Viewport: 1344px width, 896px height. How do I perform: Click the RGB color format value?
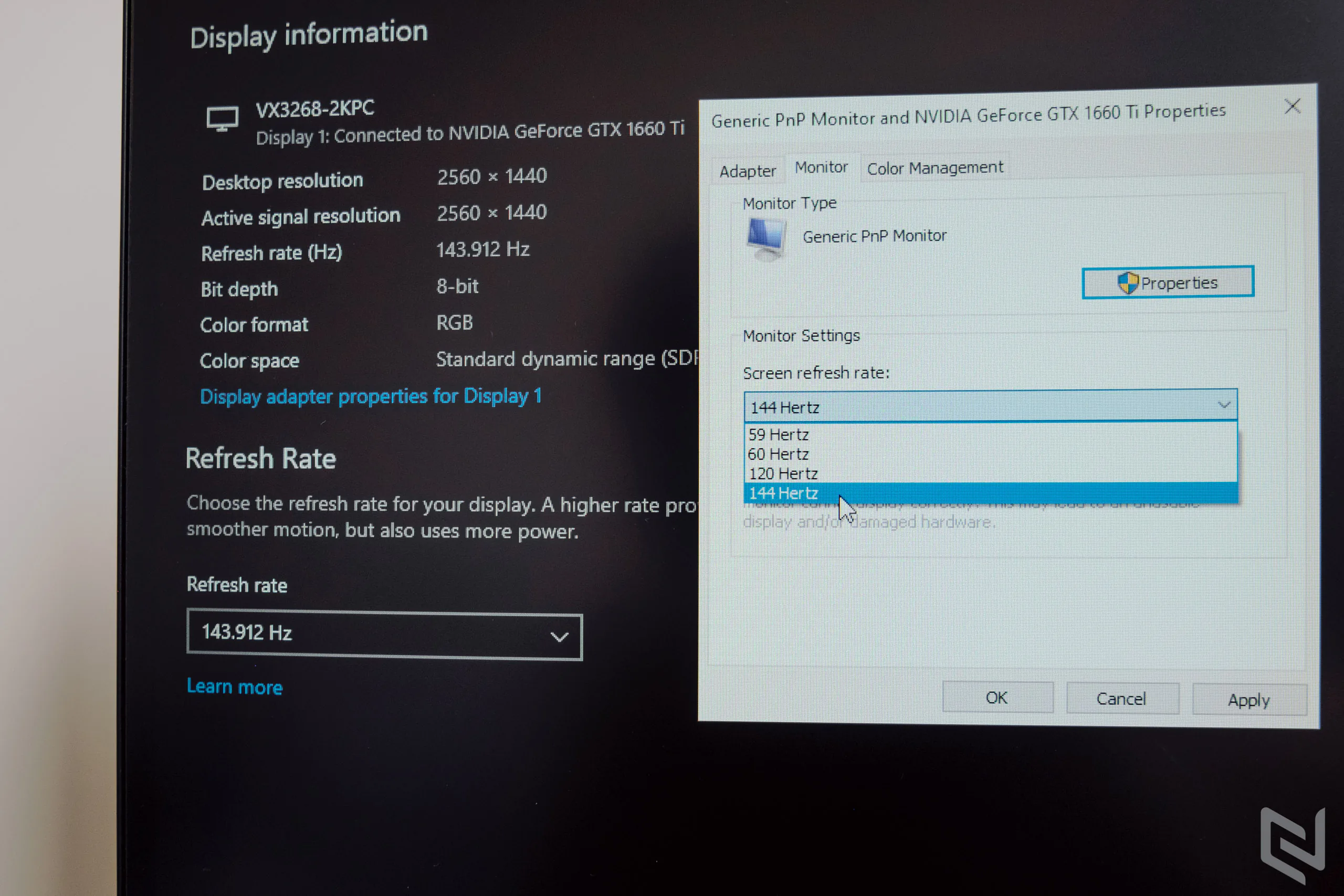455,323
